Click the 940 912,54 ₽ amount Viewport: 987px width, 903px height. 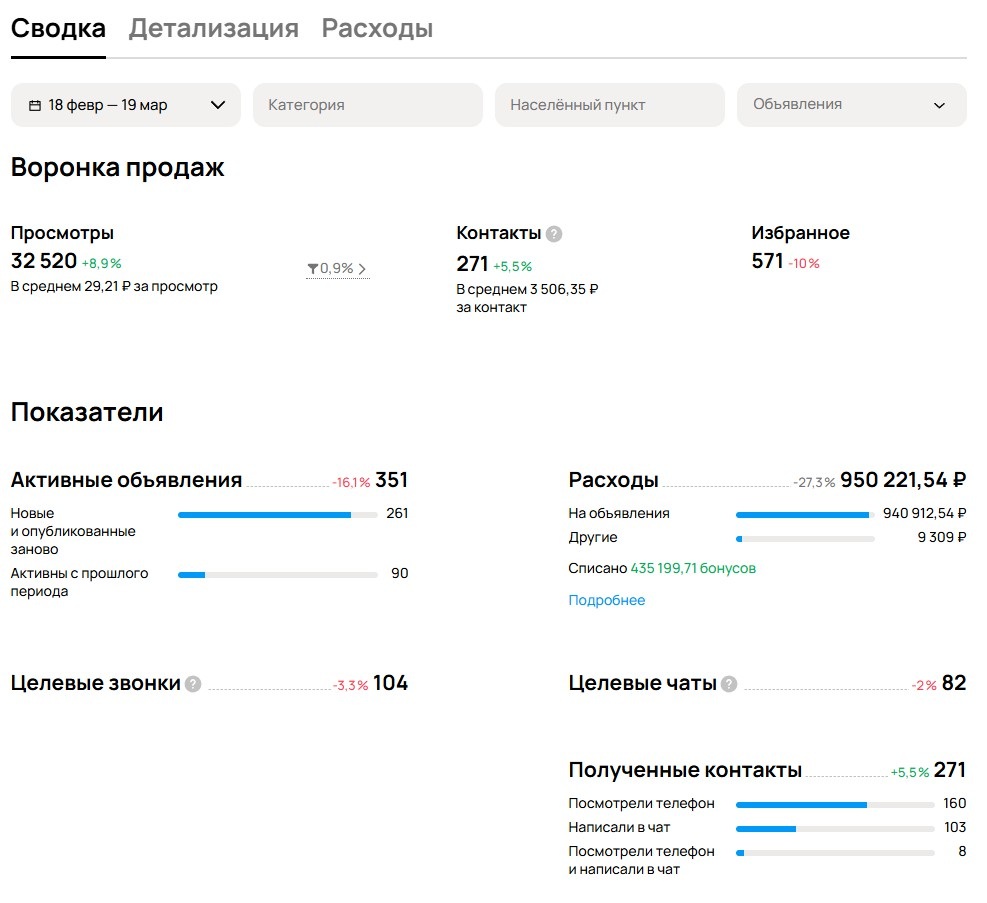coord(924,513)
